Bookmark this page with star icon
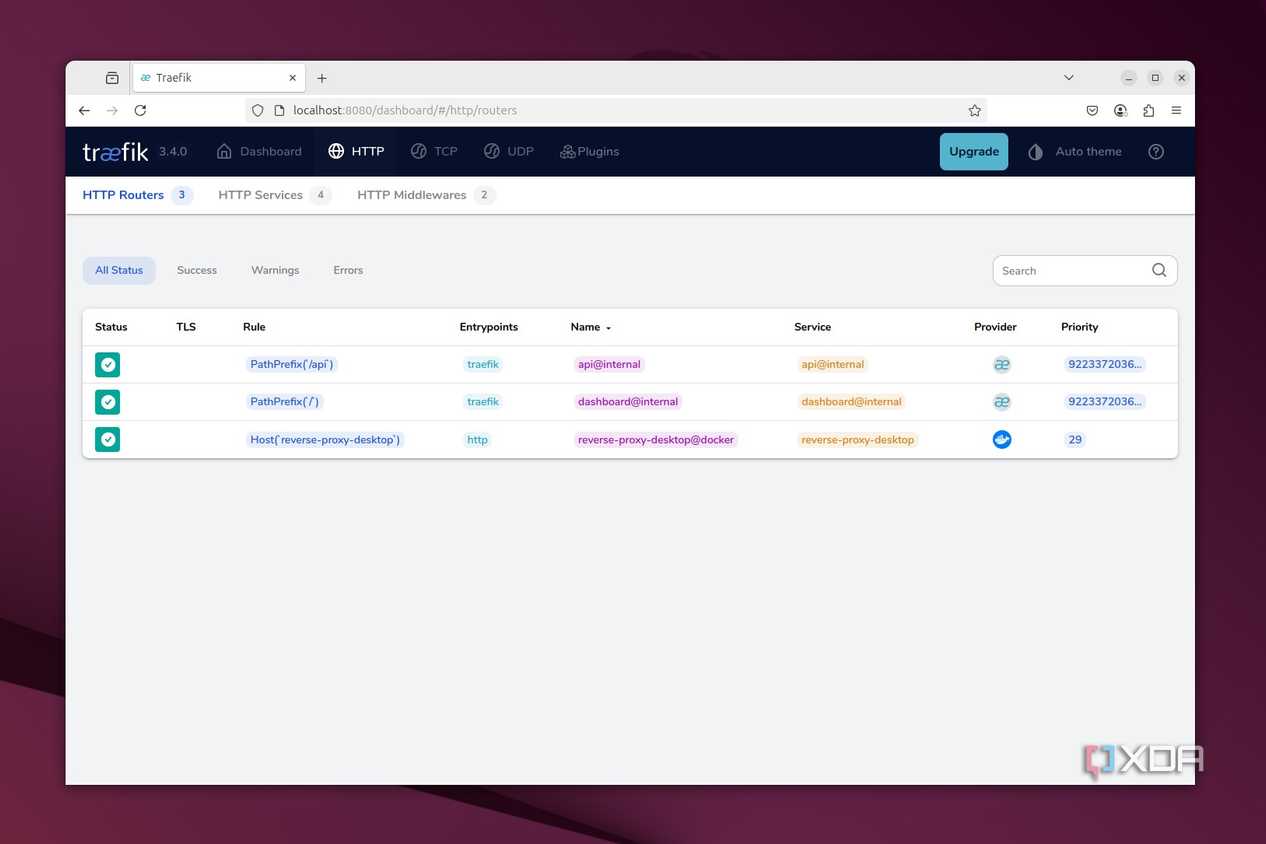Viewport: 1266px width, 844px height. 975,110
